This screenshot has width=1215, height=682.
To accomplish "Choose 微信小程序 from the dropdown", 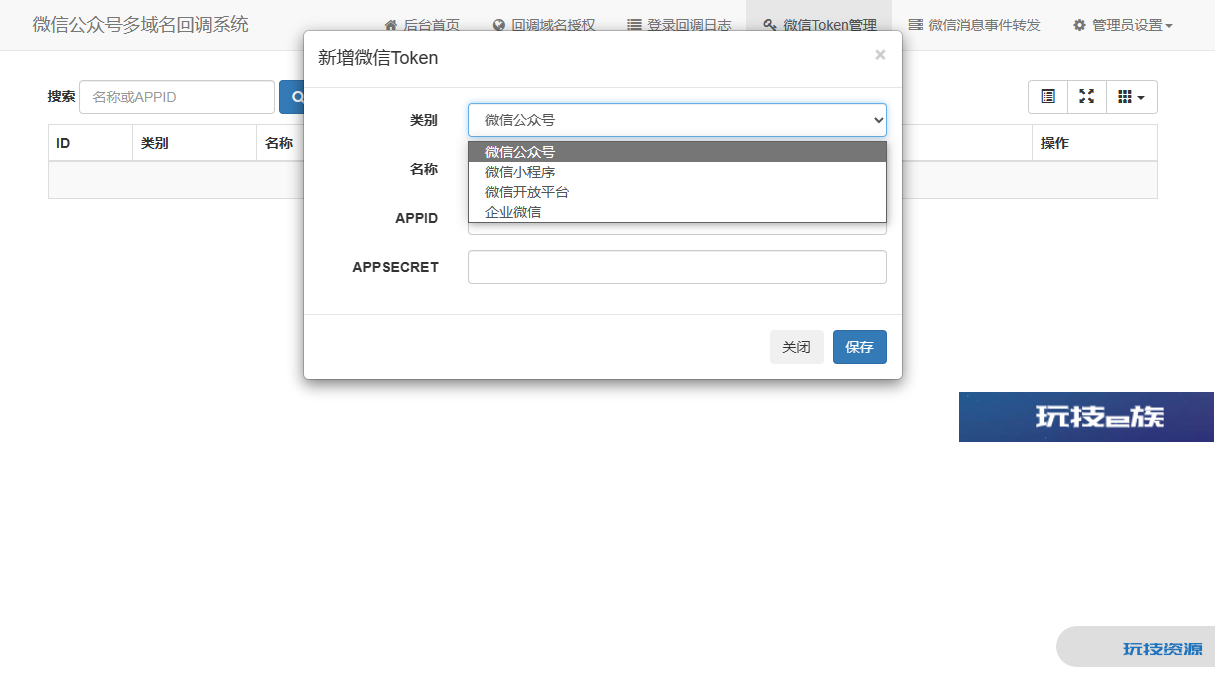I will click(677, 172).
